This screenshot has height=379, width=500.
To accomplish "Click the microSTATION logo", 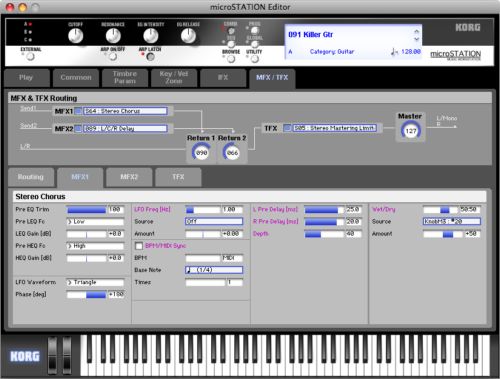I will (x=455, y=54).
